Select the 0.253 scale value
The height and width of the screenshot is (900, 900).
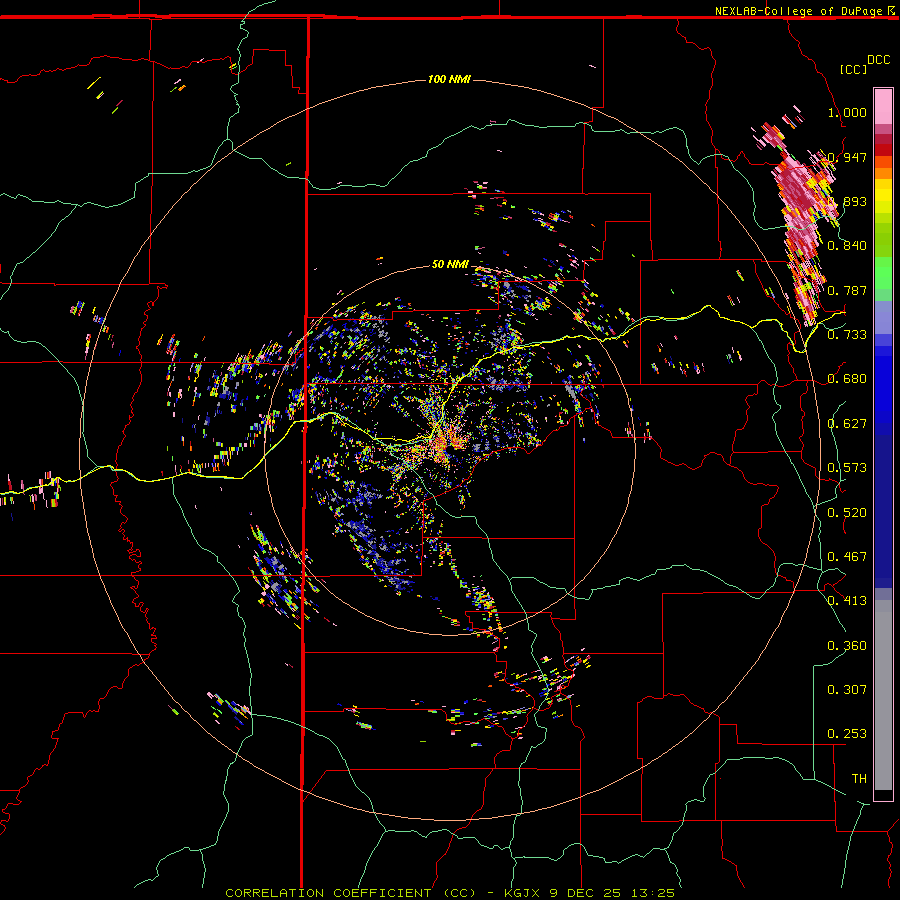847,734
